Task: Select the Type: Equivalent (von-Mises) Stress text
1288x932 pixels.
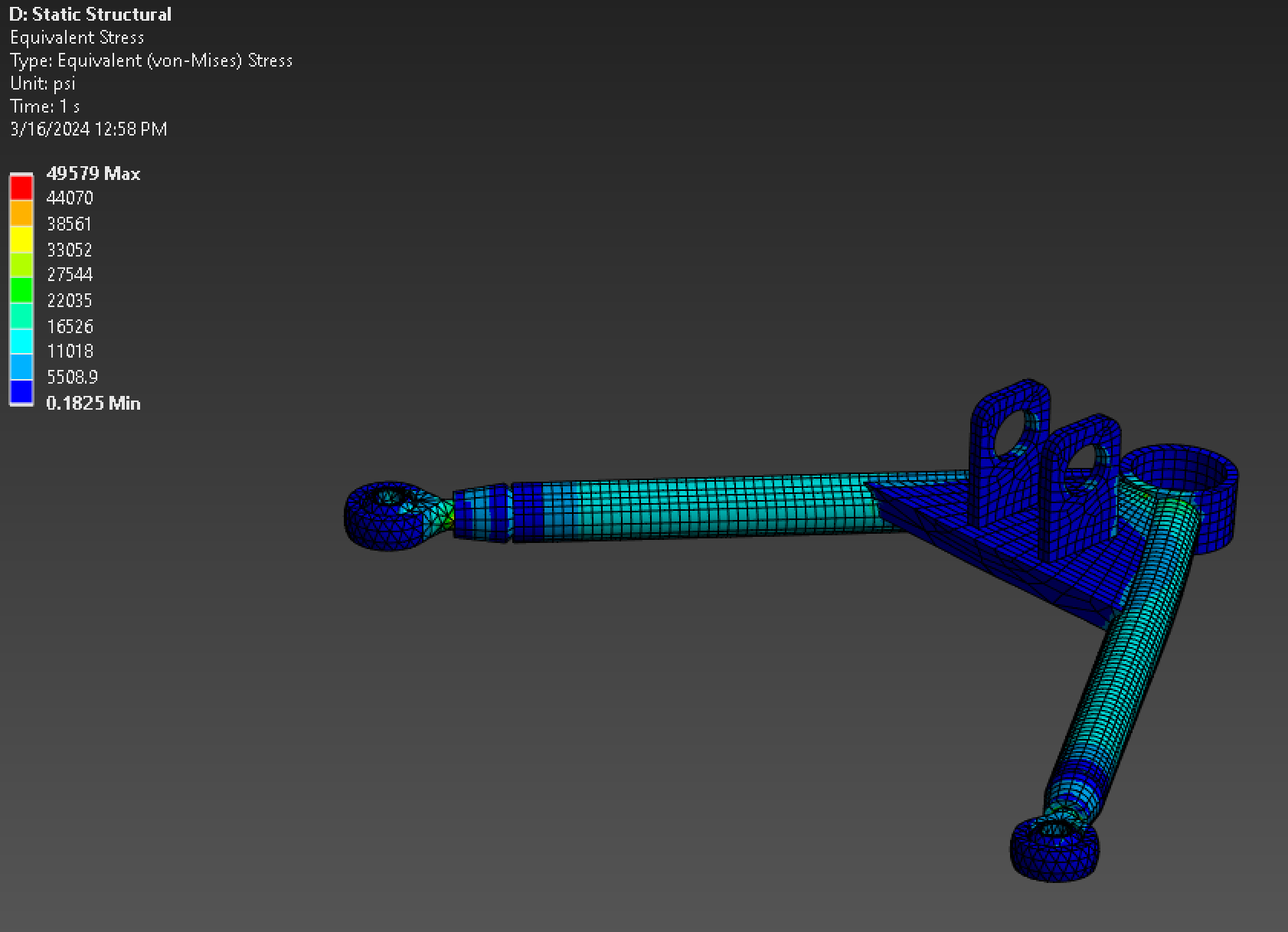Action: coord(151,60)
